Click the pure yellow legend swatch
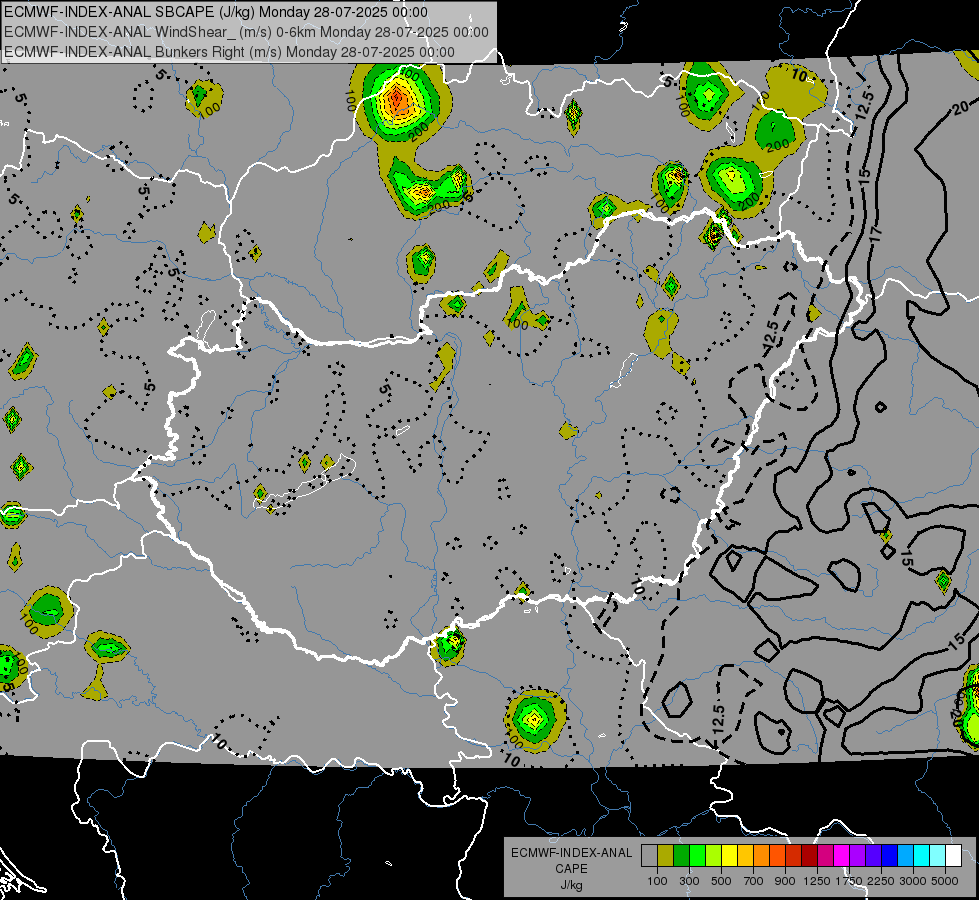 pyautogui.click(x=729, y=856)
